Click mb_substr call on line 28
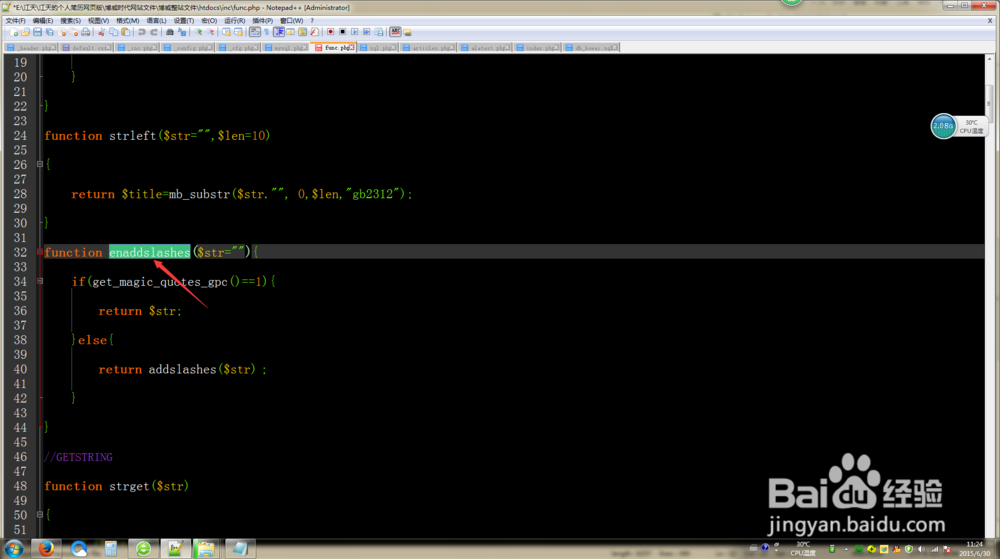The height and width of the screenshot is (559, 1000). pyautogui.click(x=199, y=194)
